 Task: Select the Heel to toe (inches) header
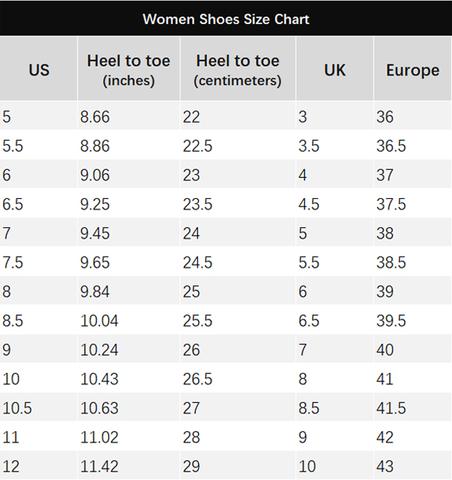129,69
